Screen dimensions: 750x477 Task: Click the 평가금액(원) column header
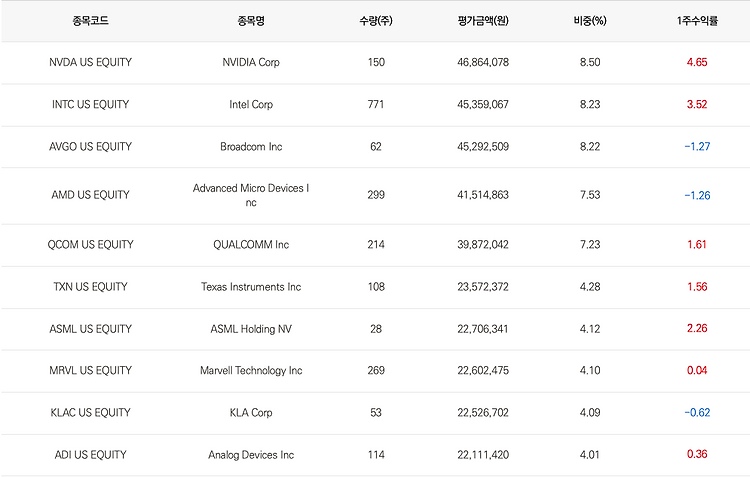tap(483, 21)
